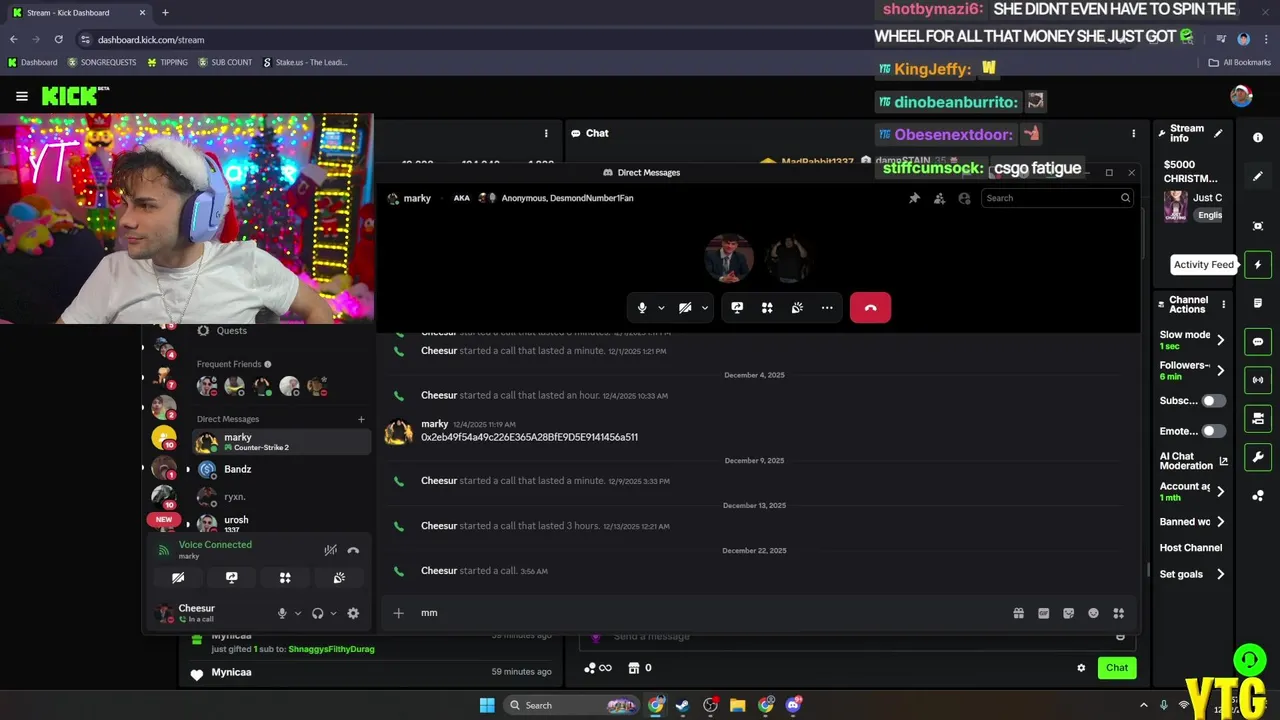The width and height of the screenshot is (1280, 720).
Task: Open Kick info icon in right sidebar
Action: (1258, 137)
